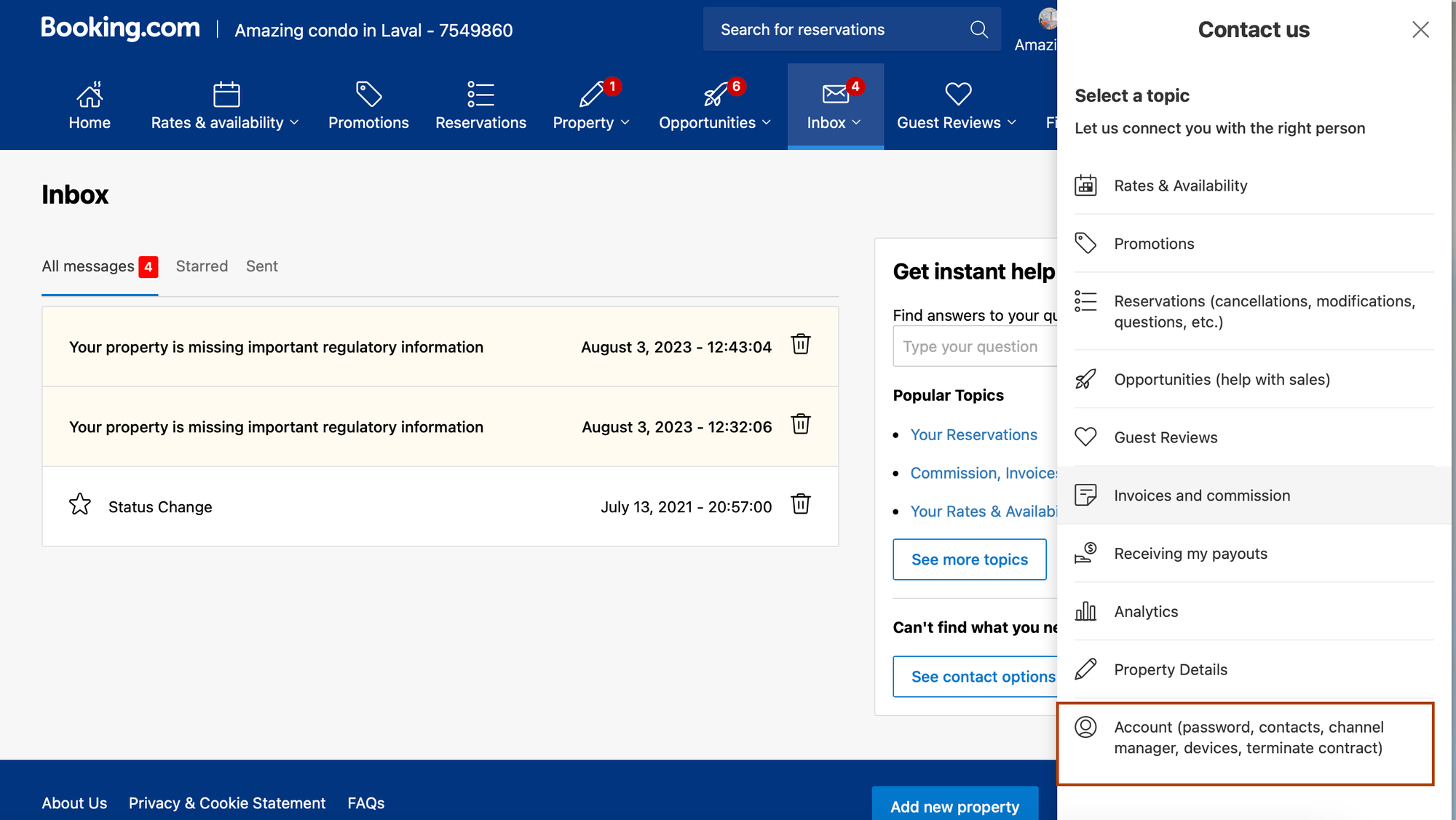Click See more topics button
The width and height of the screenshot is (1456, 820).
[x=970, y=558]
